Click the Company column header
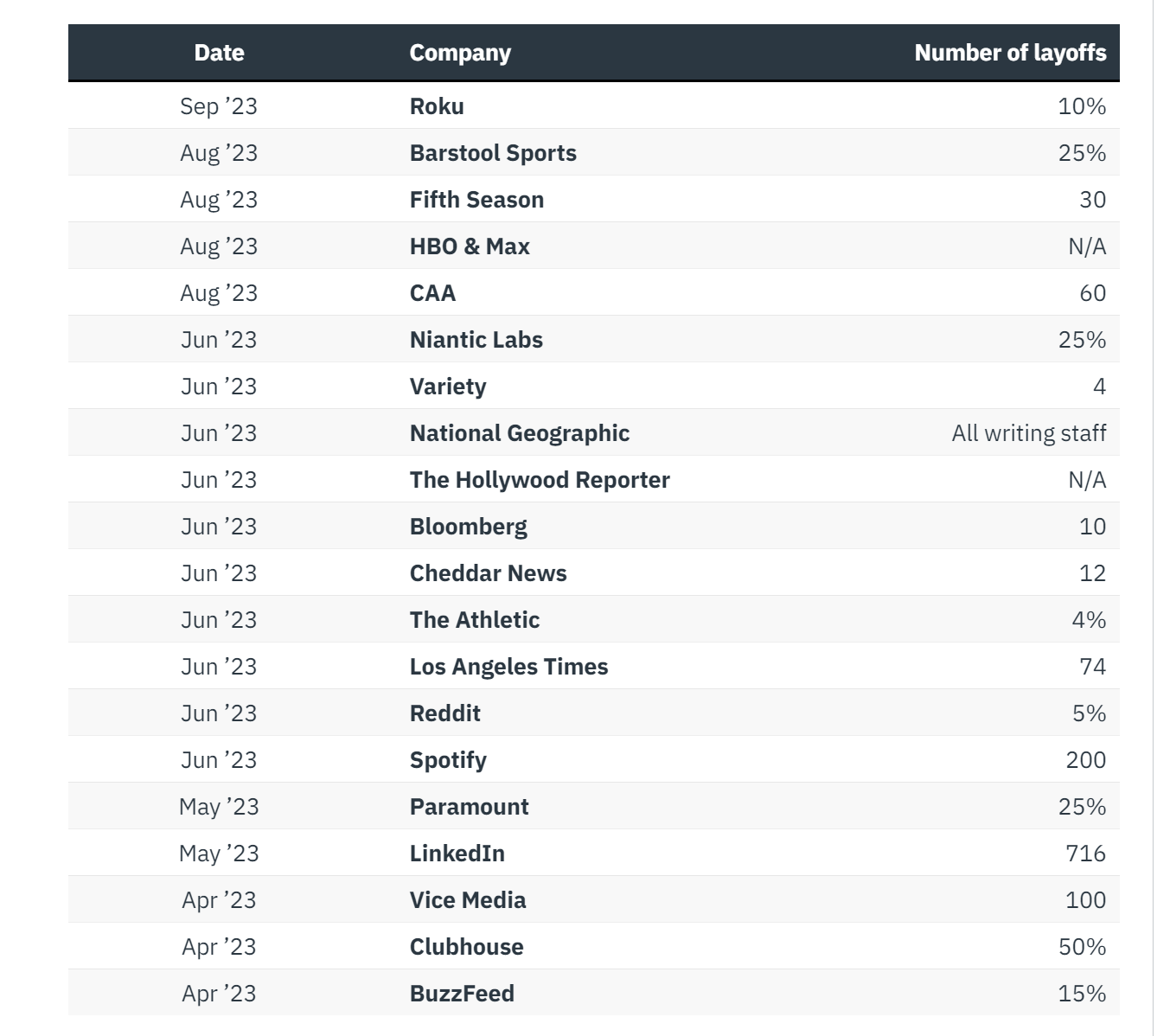 [460, 54]
